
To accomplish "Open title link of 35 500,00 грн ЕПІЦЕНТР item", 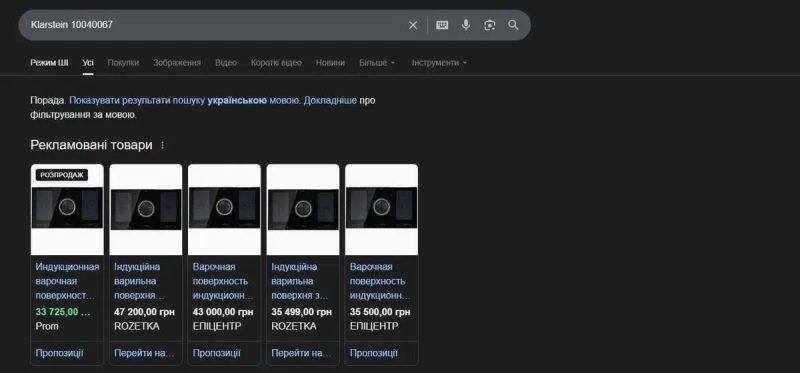I will [x=380, y=281].
